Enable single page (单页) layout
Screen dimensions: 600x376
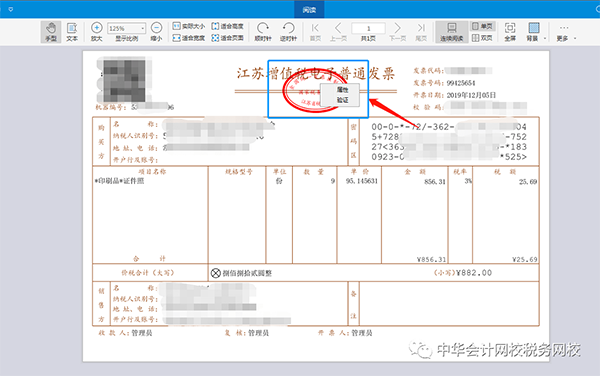(x=482, y=26)
